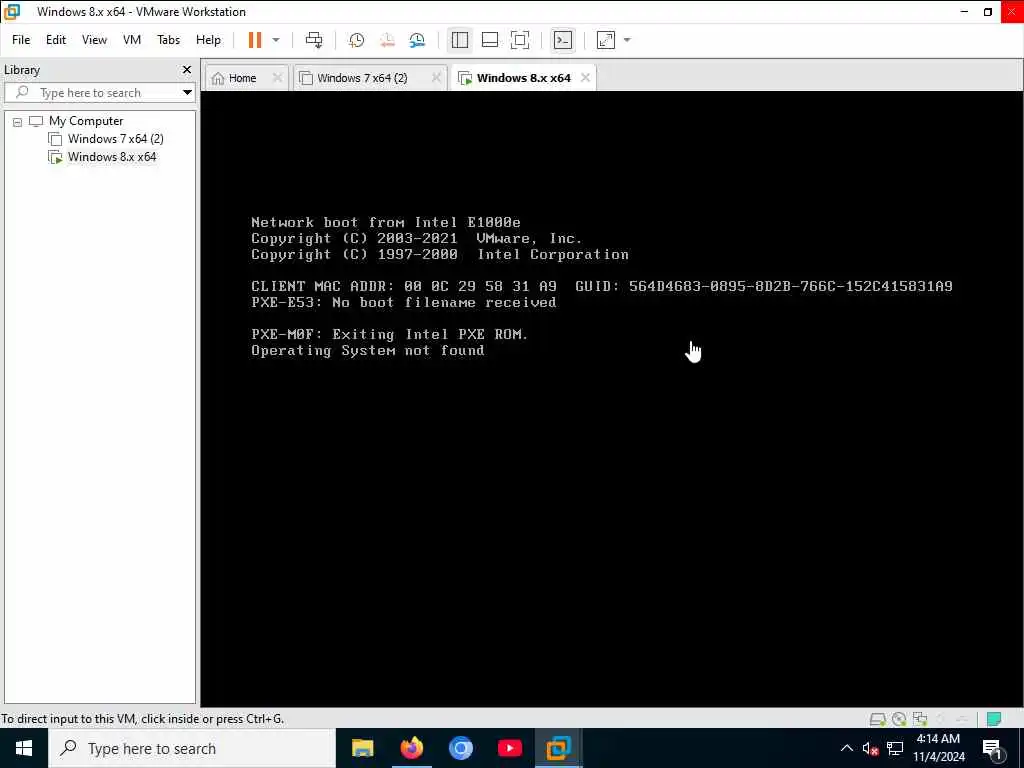Pause the running virtual machine
Image resolution: width=1024 pixels, height=768 pixels.
pyautogui.click(x=255, y=40)
